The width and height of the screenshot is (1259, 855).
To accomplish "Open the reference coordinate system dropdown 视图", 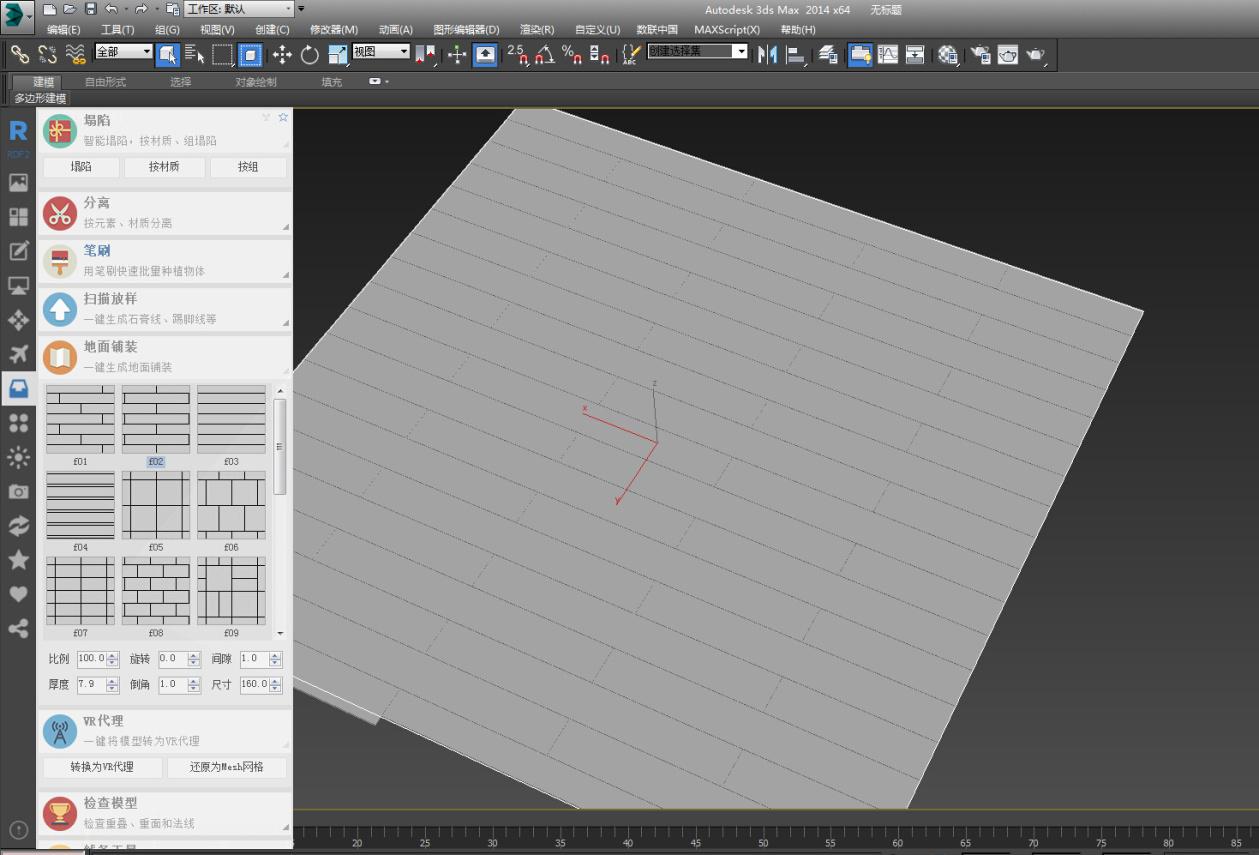I will point(381,51).
